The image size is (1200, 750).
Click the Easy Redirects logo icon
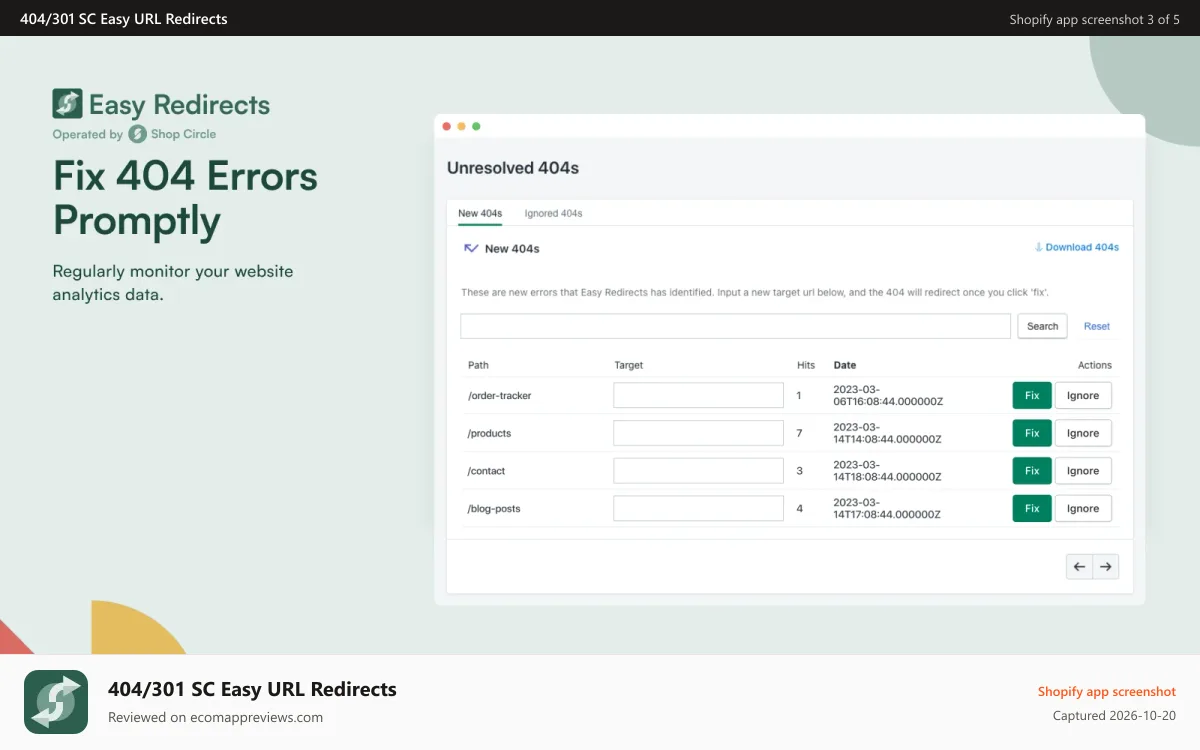(67, 104)
